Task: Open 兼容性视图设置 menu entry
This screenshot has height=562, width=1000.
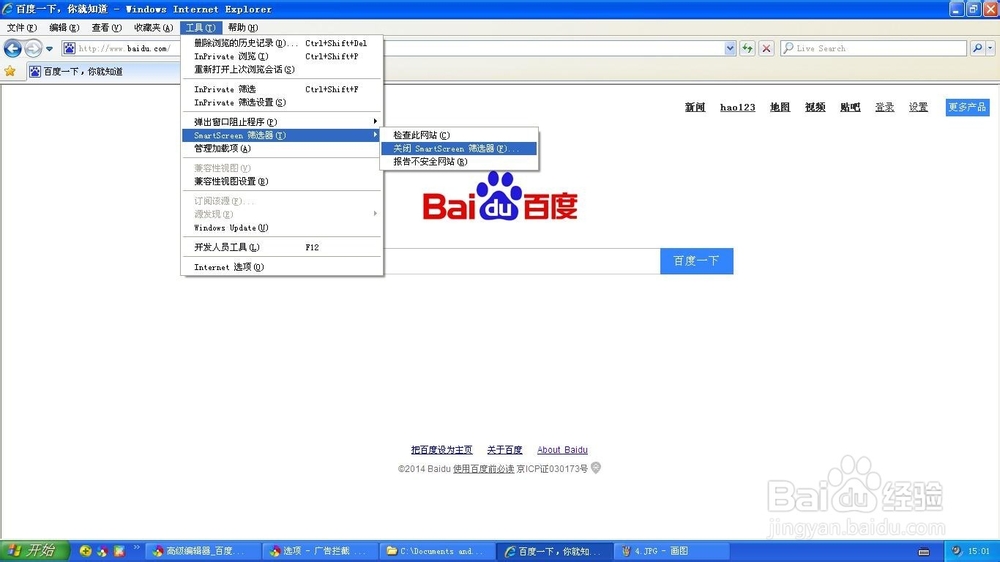Action: point(281,181)
